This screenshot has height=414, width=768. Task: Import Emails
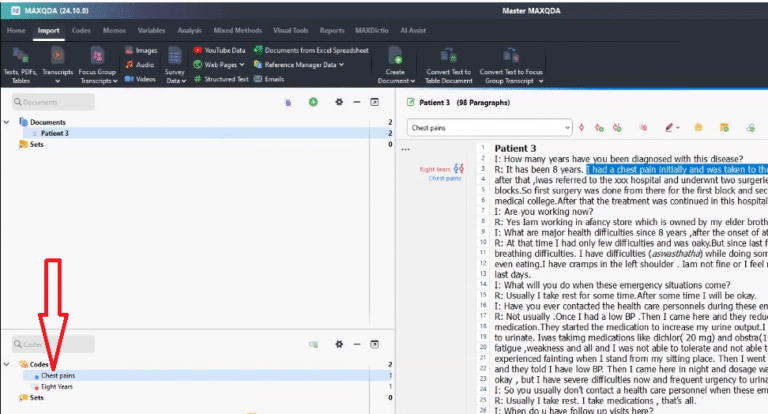point(268,79)
